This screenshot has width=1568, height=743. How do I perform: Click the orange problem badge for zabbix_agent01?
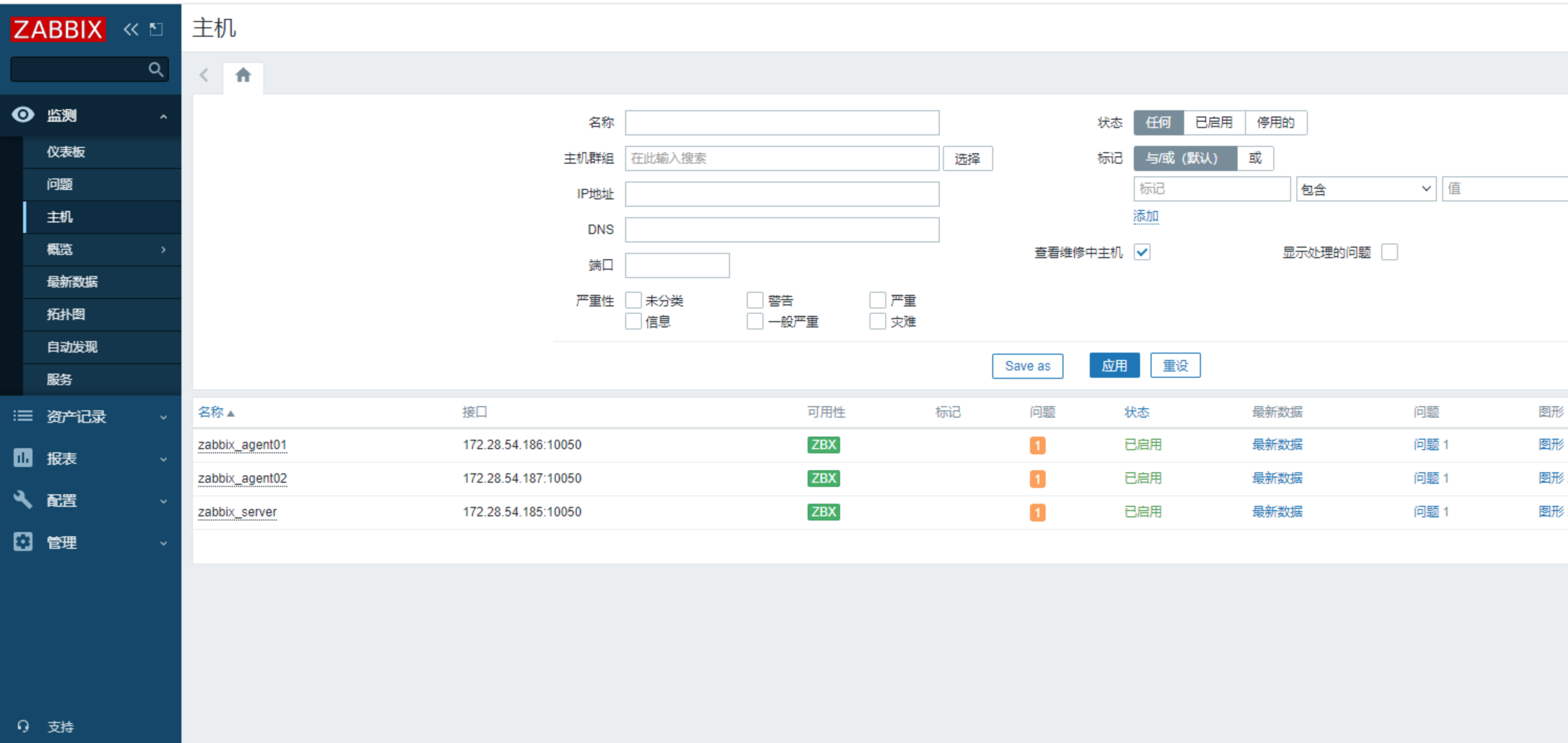(1037, 445)
